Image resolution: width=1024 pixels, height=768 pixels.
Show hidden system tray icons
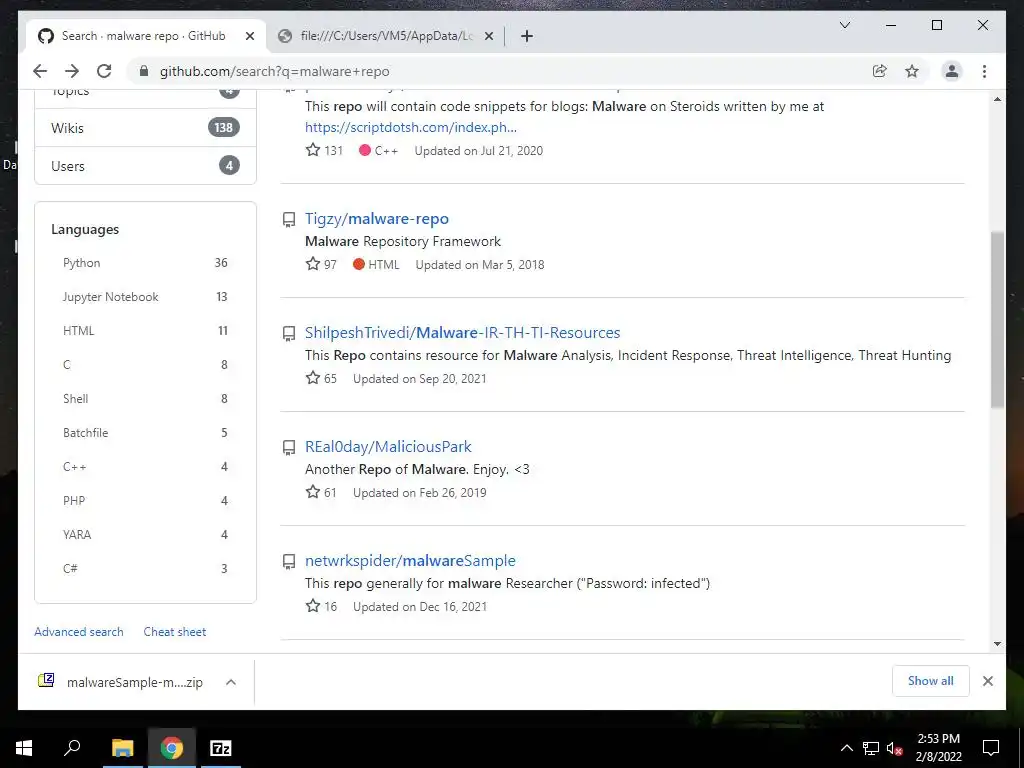point(846,748)
